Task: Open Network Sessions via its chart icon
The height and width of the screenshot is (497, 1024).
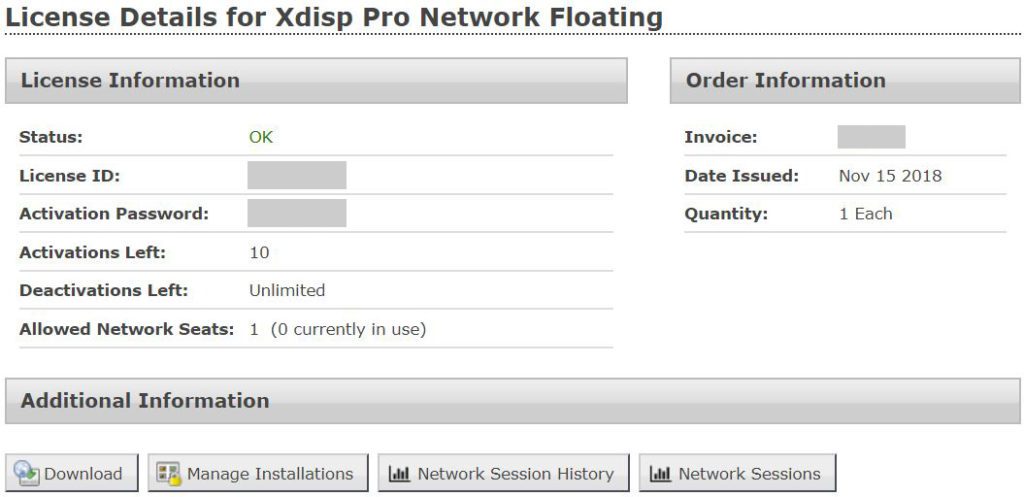Action: (660, 474)
